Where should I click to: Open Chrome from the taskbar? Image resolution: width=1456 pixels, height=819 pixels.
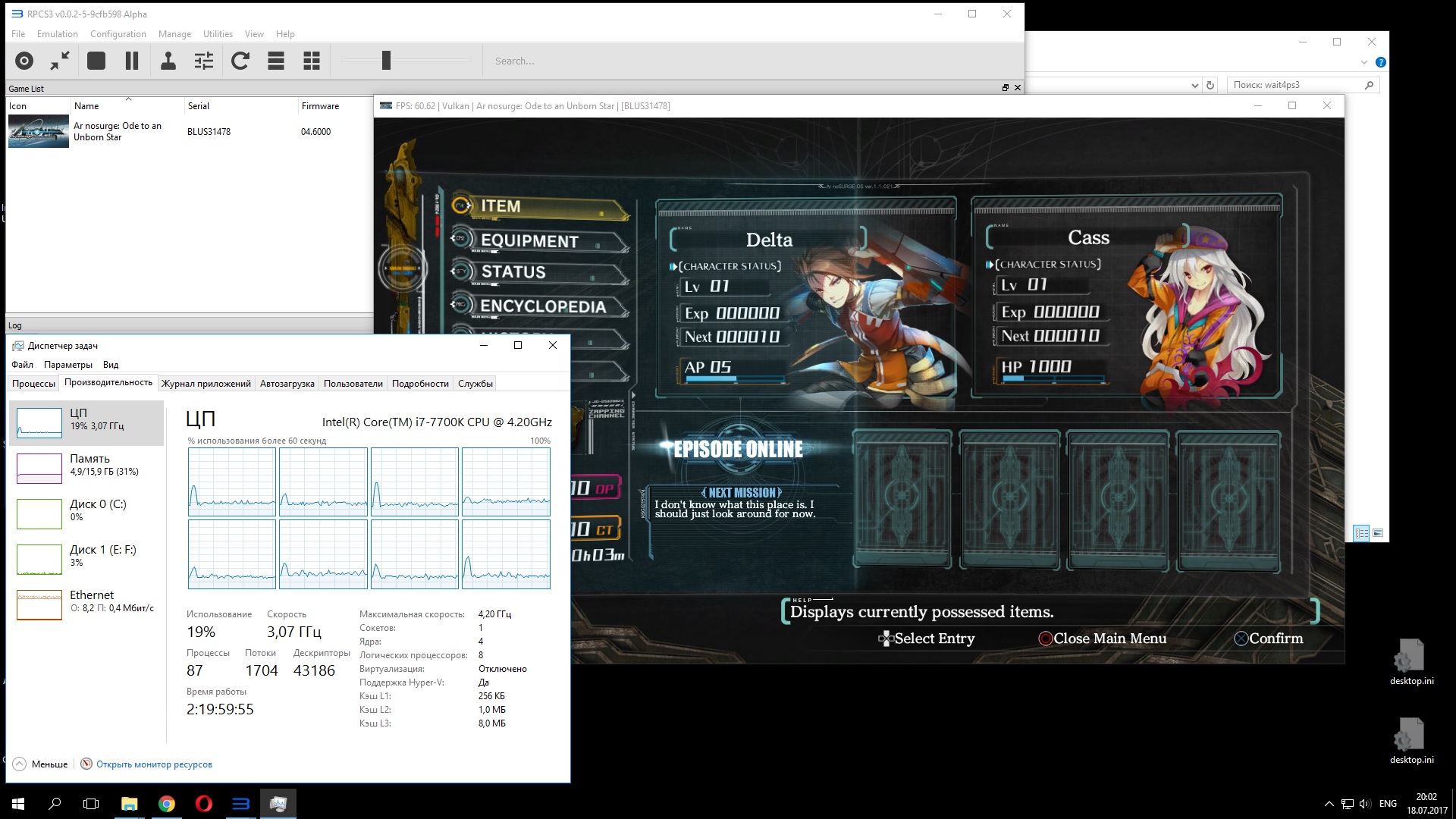click(x=167, y=804)
